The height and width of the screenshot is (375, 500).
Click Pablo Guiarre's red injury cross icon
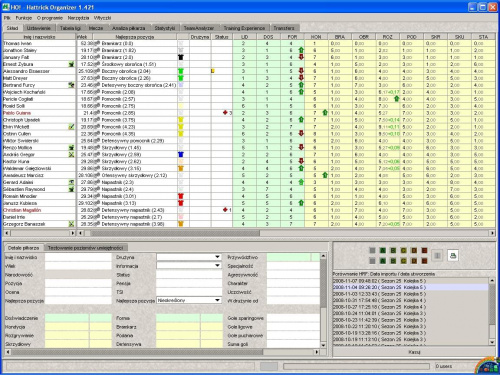click(225, 113)
